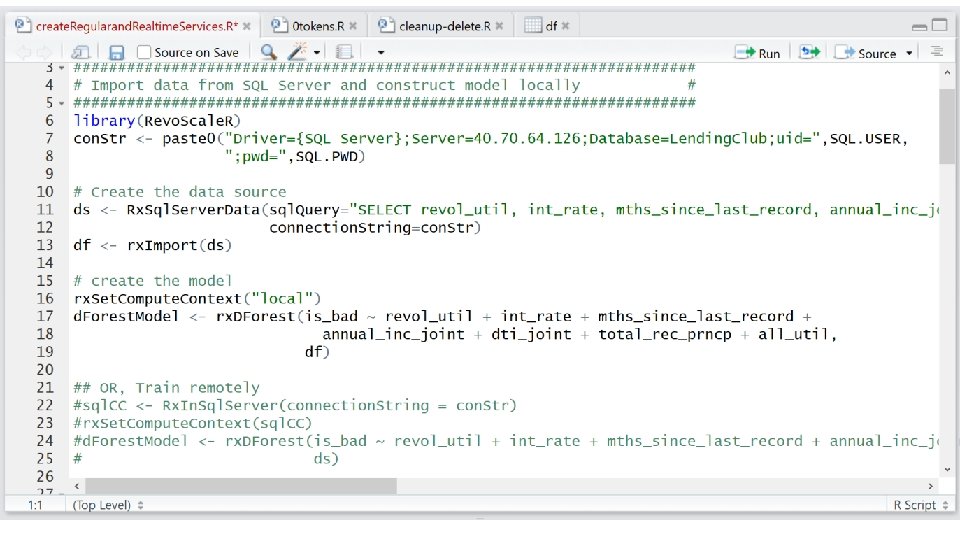Open the R Script file type selector
The height and width of the screenshot is (540, 960).
tap(920, 505)
